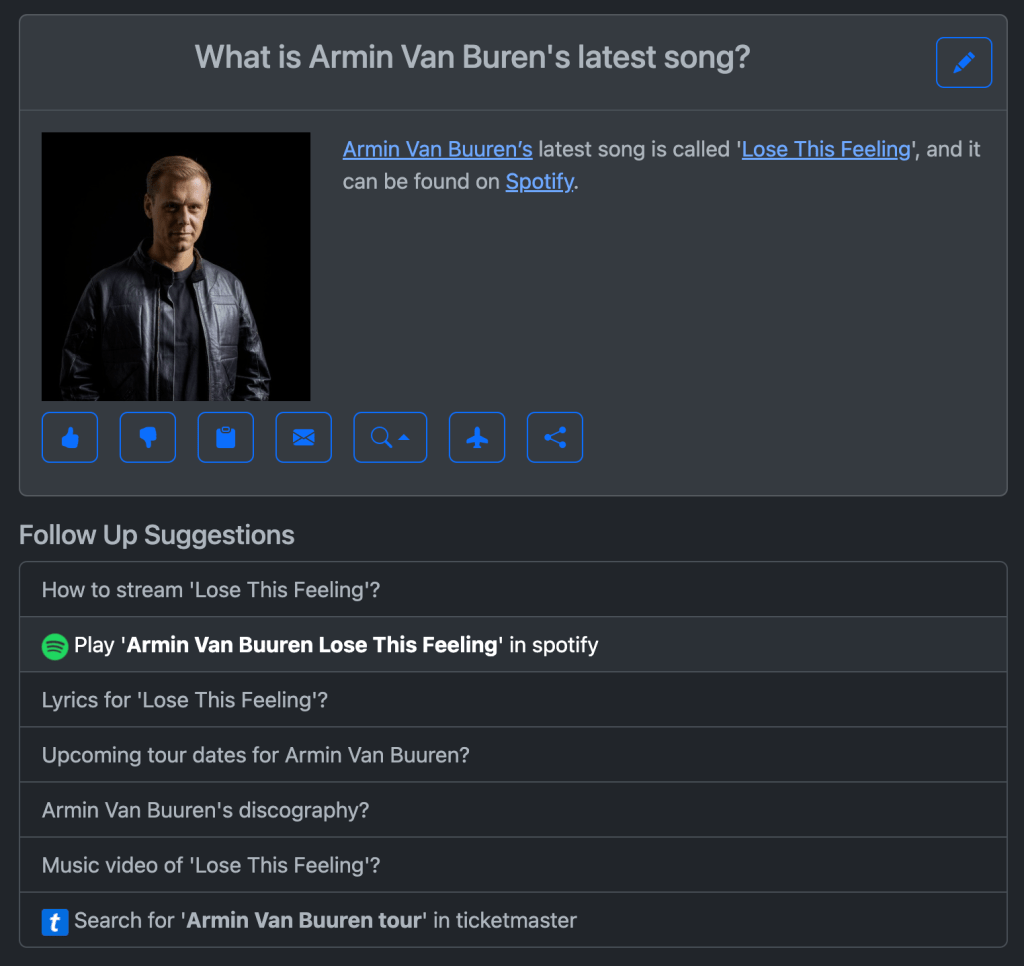Screen dimensions: 1024x966
Task: Select 'Armin Van Buuren's discography?' suggestion
Action: tap(206, 810)
